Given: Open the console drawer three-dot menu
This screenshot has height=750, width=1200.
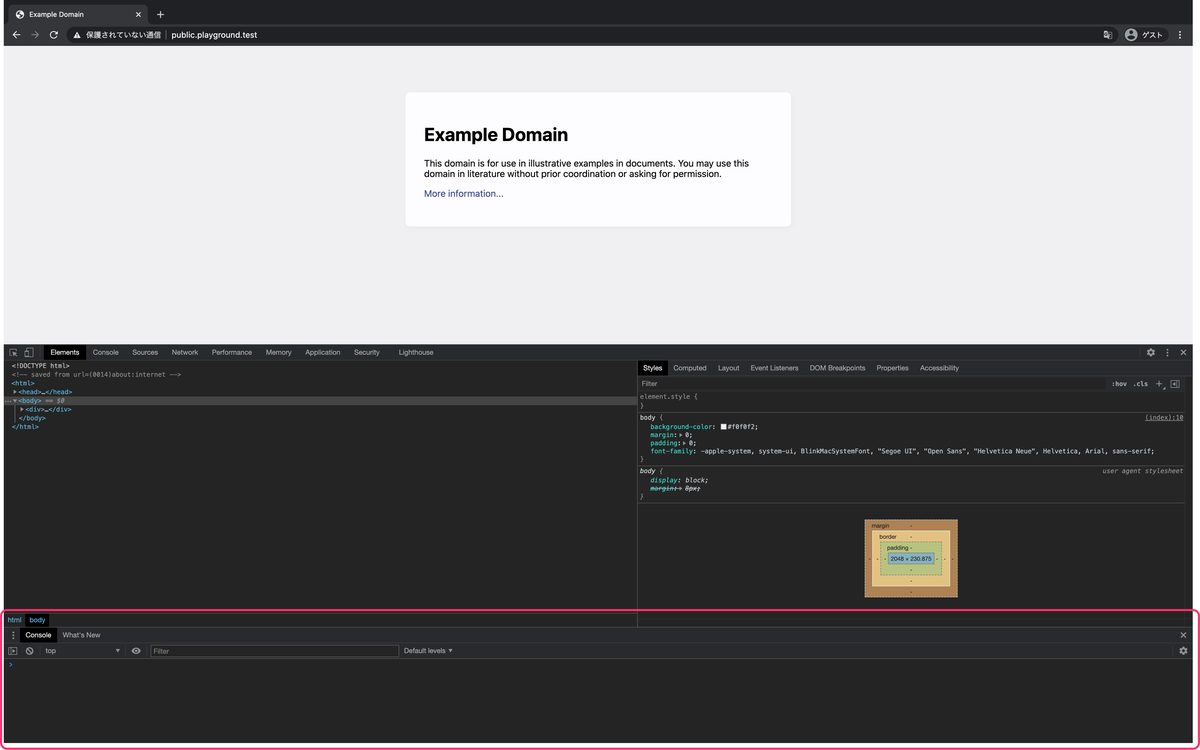Looking at the screenshot, I should [13, 635].
